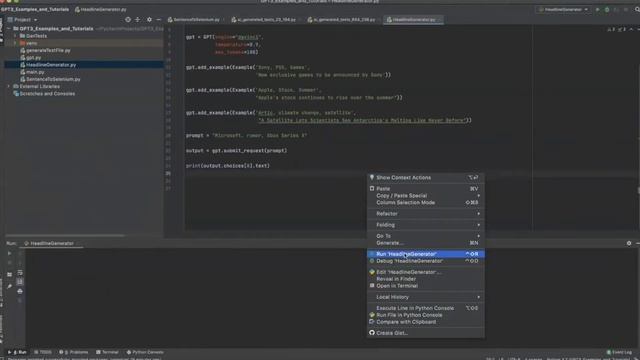Expand the Refactor submenu
Image resolution: width=640 pixels, height=360 pixels.
(x=426, y=213)
